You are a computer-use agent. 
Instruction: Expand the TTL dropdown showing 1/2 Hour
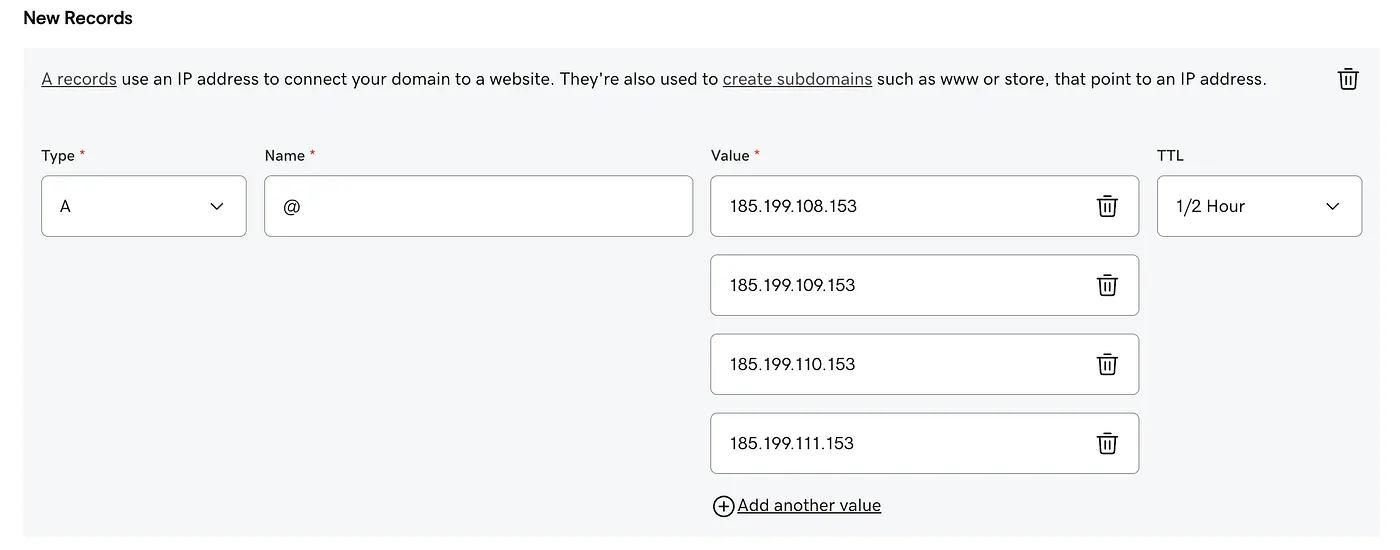[1258, 206]
